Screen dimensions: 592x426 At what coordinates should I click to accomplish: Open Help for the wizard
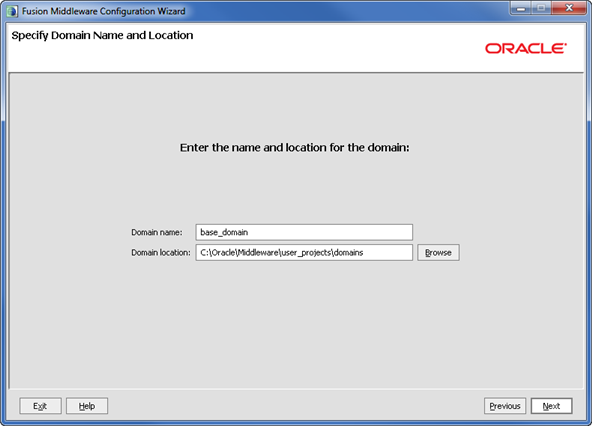click(x=87, y=406)
